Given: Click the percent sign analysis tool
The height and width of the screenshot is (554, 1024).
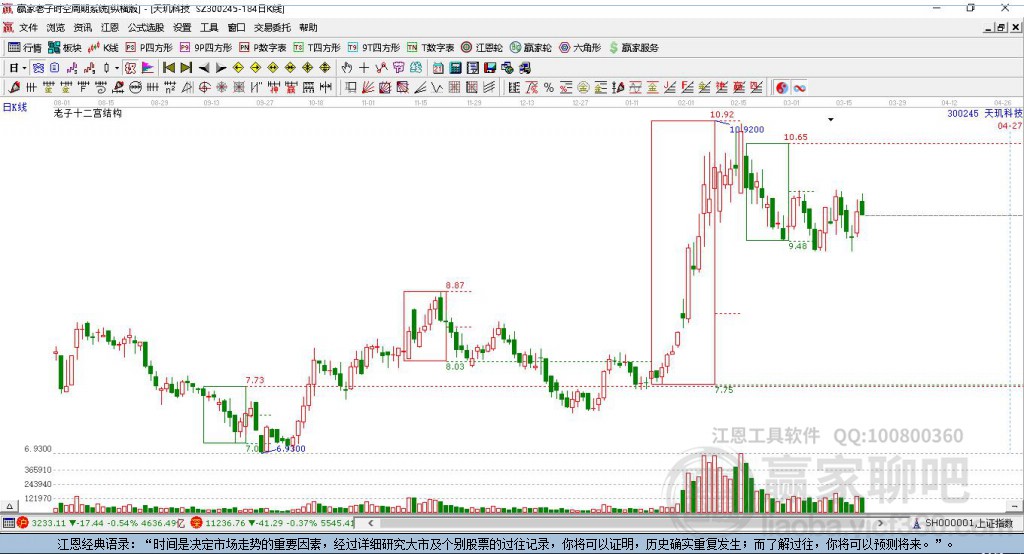Looking at the screenshot, I should (549, 88).
